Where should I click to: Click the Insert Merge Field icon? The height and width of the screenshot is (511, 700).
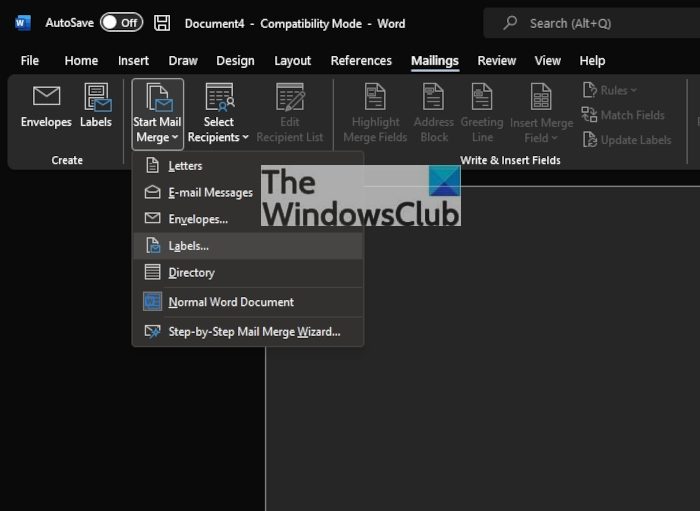541,96
